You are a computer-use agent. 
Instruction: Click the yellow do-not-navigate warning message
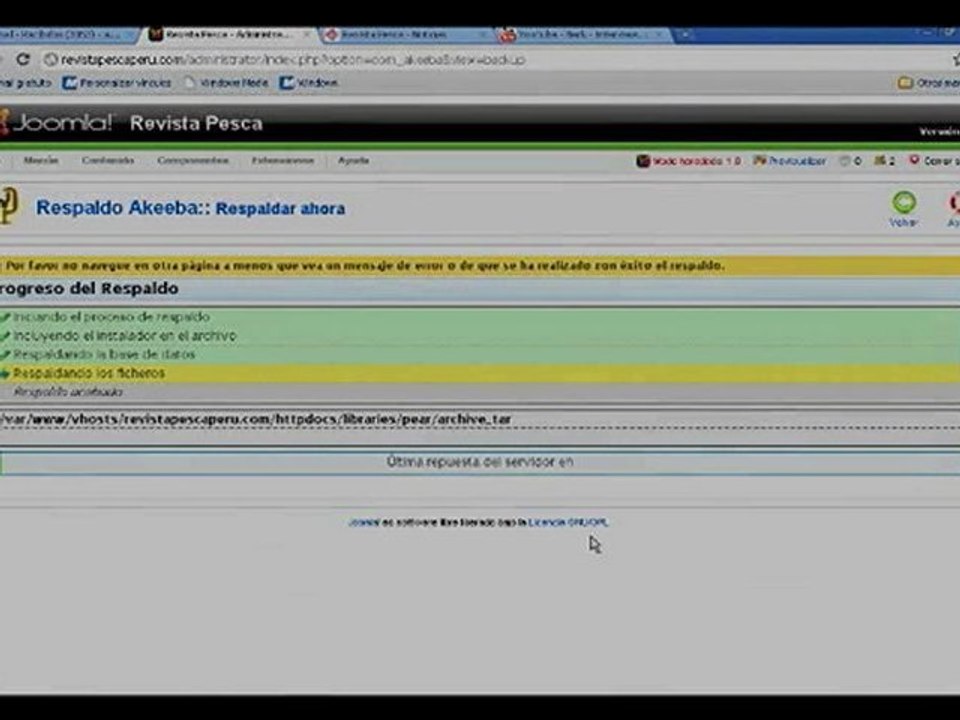tap(480, 266)
